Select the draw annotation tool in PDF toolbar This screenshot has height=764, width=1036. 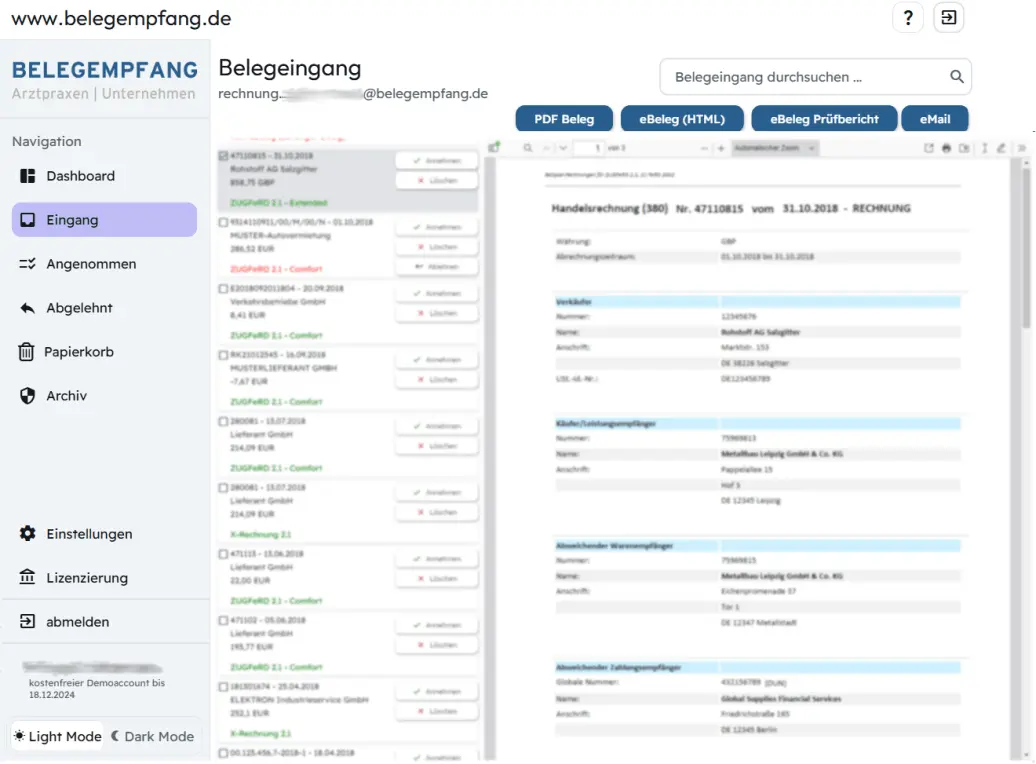coord(1002,148)
